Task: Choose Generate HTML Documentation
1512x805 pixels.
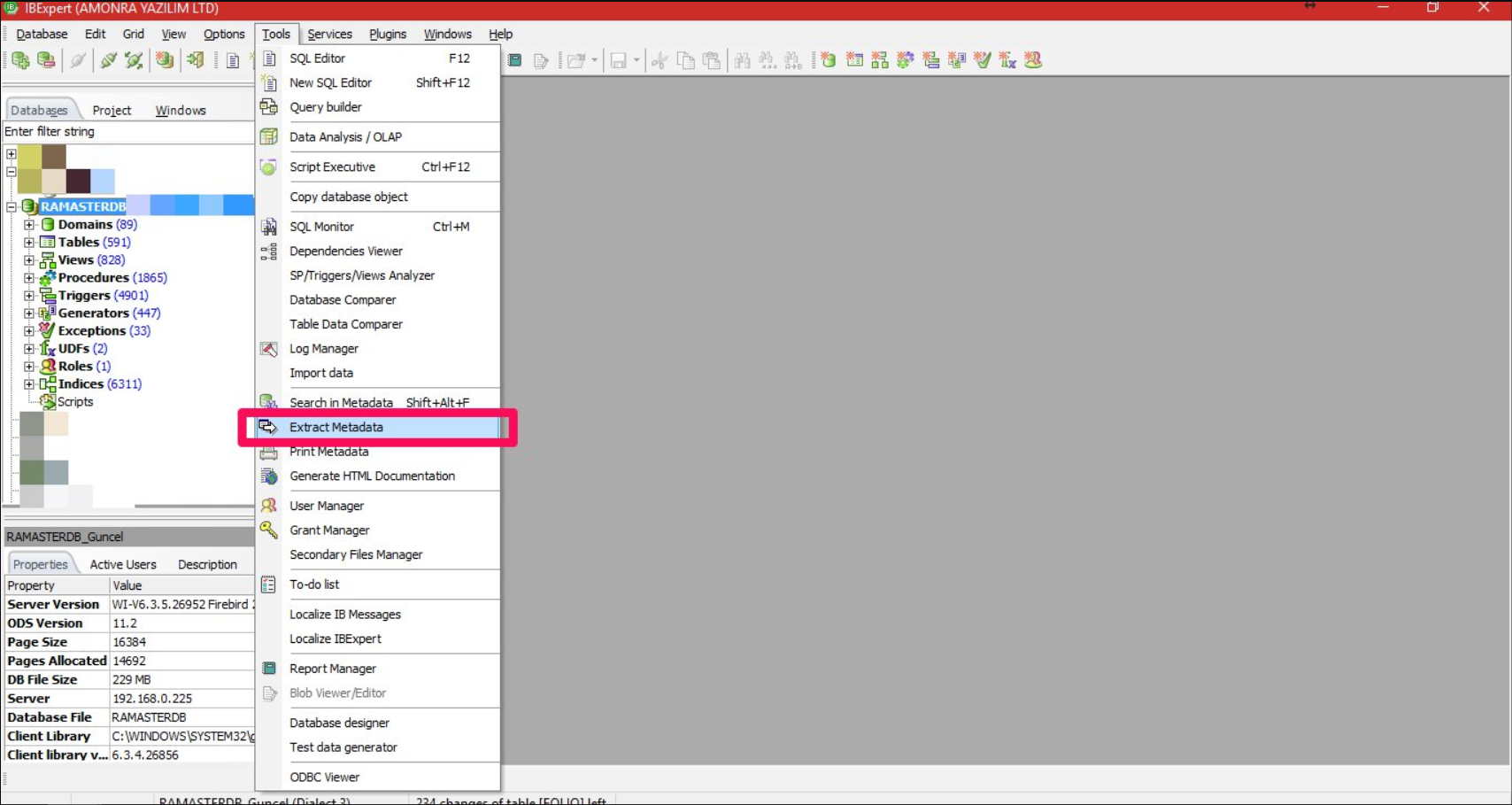Action: pyautogui.click(x=378, y=476)
